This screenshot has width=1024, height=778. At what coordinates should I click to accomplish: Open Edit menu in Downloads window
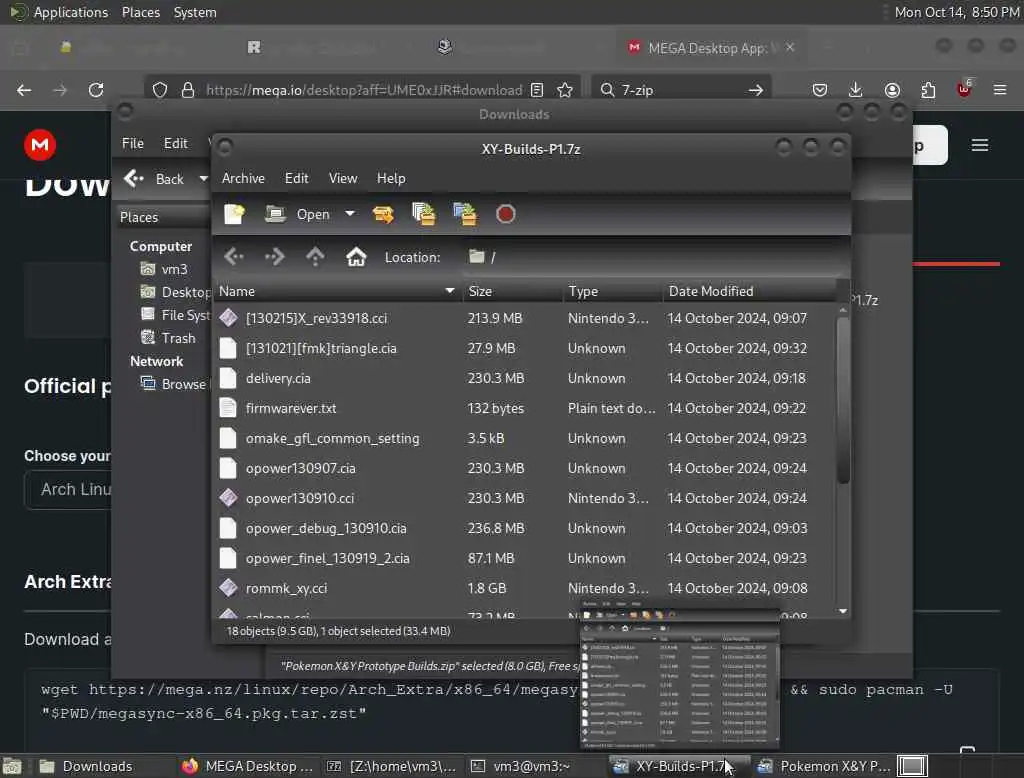pyautogui.click(x=175, y=143)
